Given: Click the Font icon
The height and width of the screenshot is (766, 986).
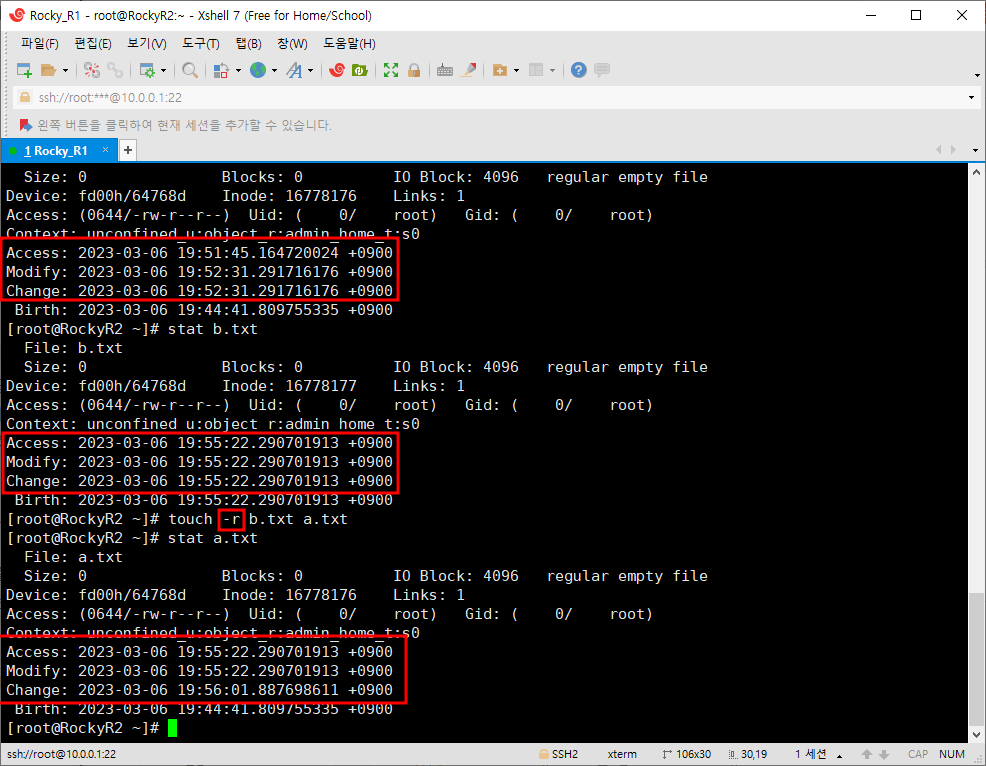Looking at the screenshot, I should pos(294,70).
